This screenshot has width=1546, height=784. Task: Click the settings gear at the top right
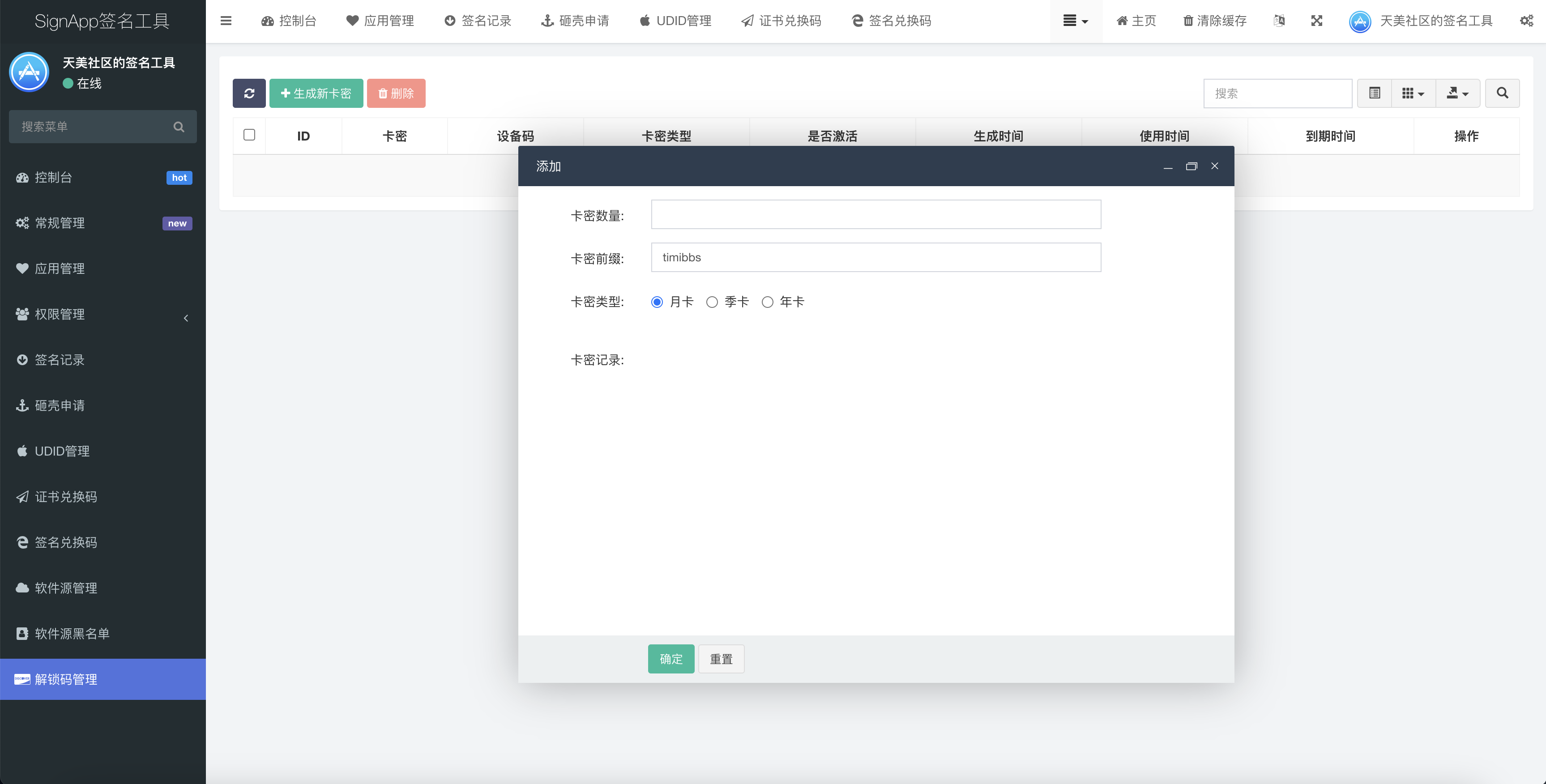tap(1527, 21)
